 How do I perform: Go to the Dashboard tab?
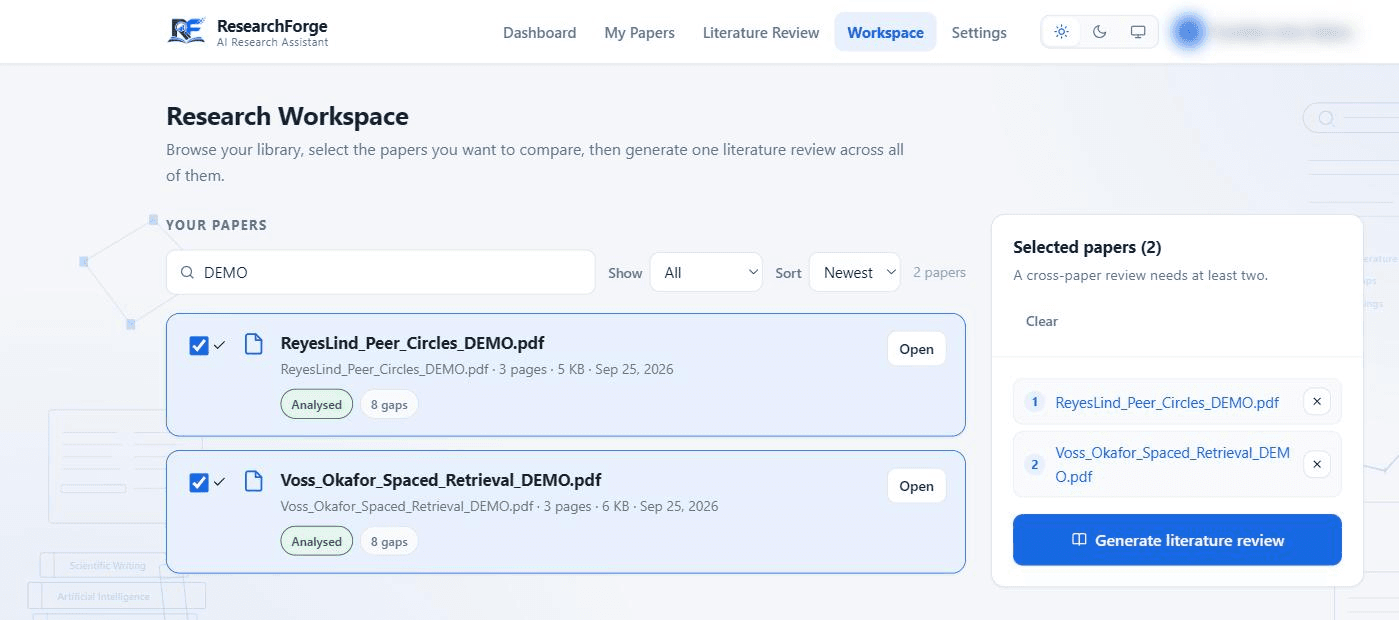(540, 32)
